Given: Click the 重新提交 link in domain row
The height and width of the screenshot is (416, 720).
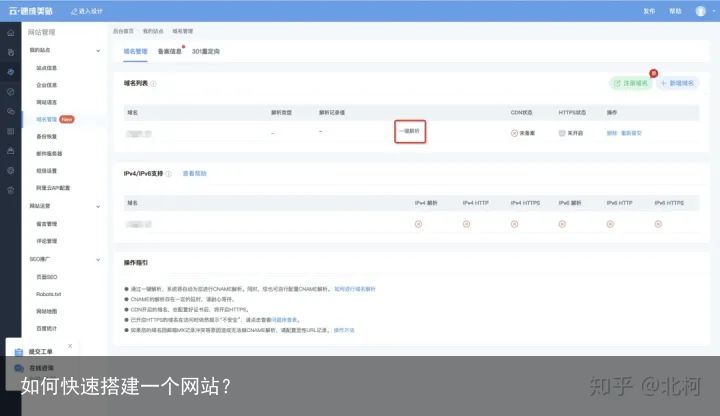Looking at the screenshot, I should tap(631, 133).
